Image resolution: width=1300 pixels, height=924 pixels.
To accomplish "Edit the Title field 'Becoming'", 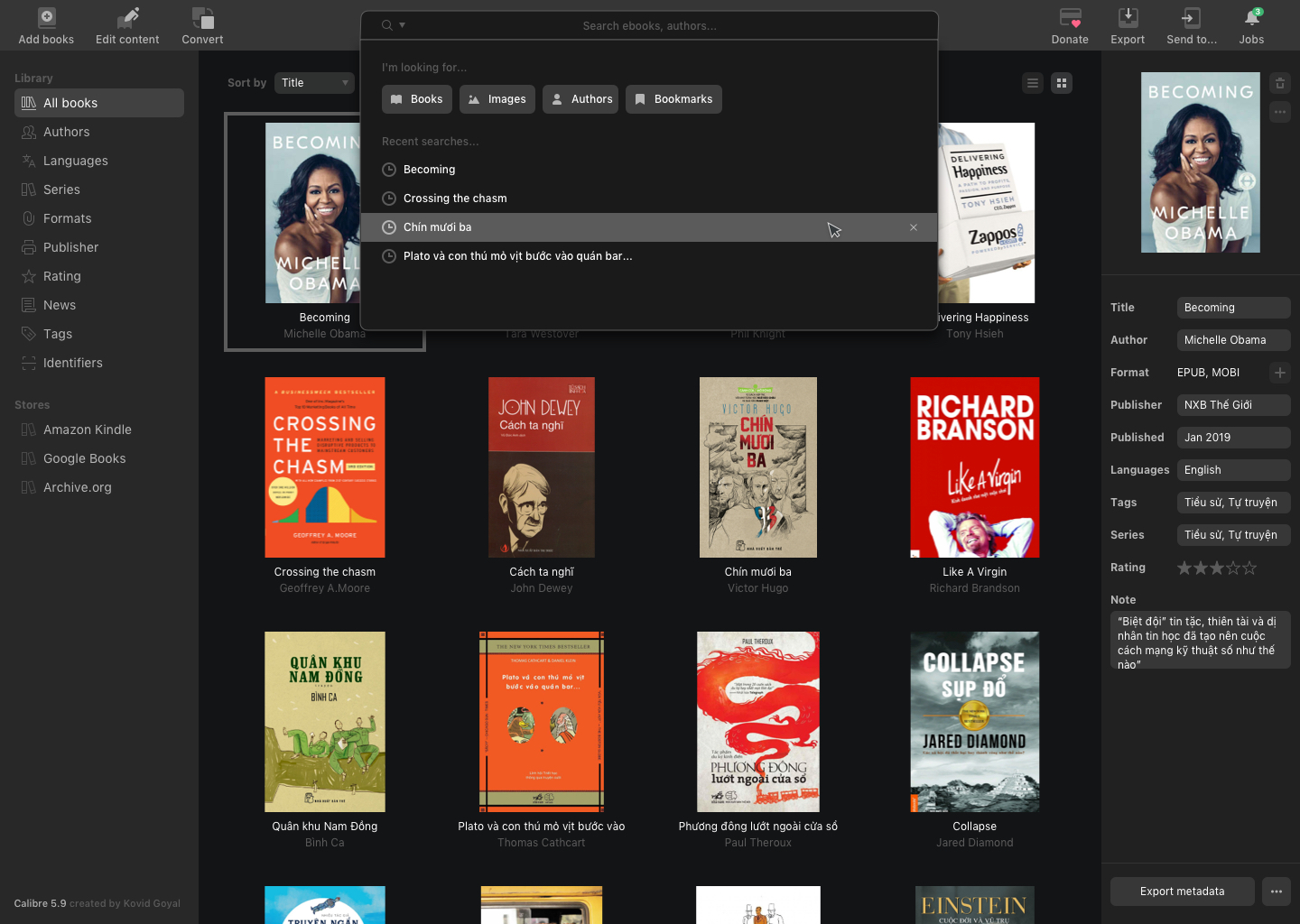I will click(x=1234, y=308).
